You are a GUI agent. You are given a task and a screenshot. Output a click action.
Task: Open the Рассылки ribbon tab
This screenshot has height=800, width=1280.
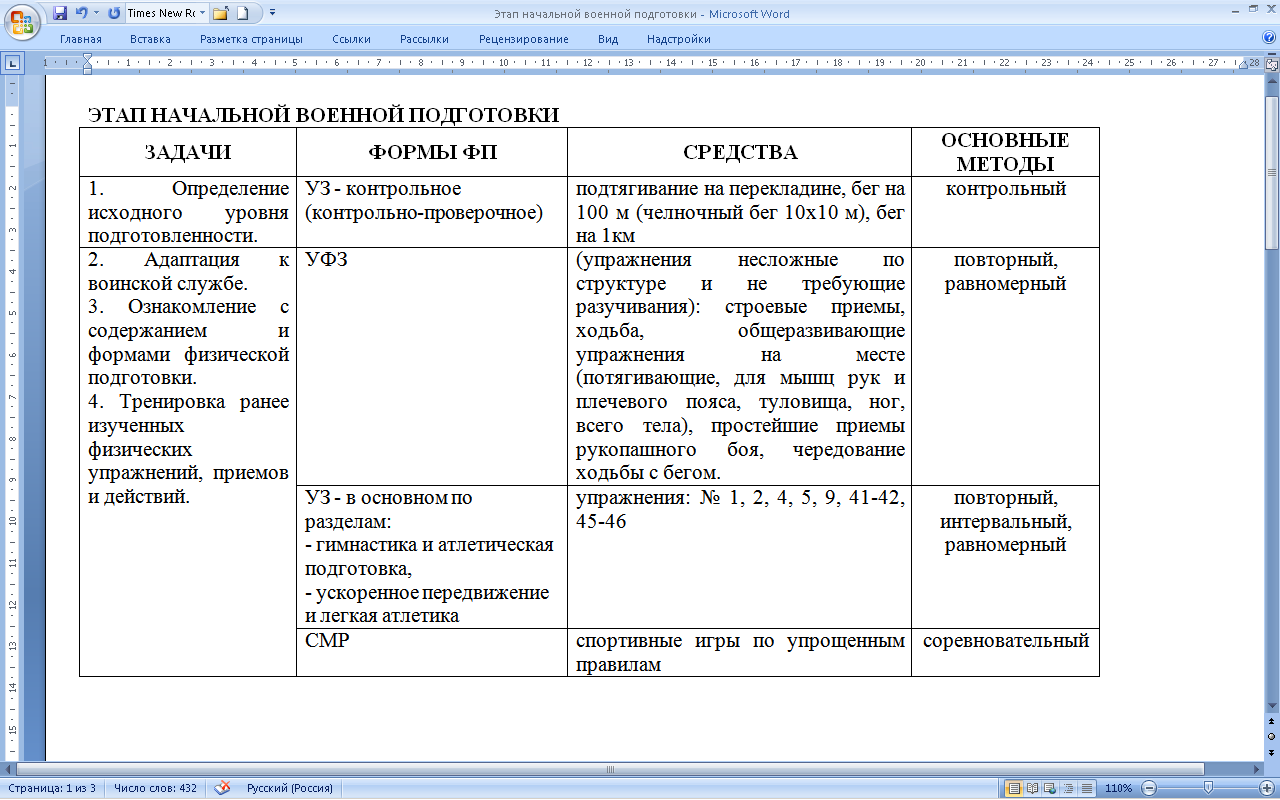425,39
